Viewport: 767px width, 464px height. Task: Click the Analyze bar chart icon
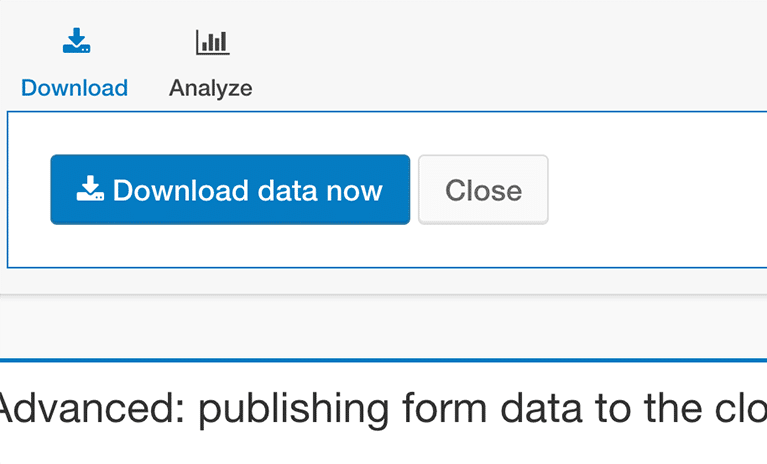pyautogui.click(x=213, y=42)
